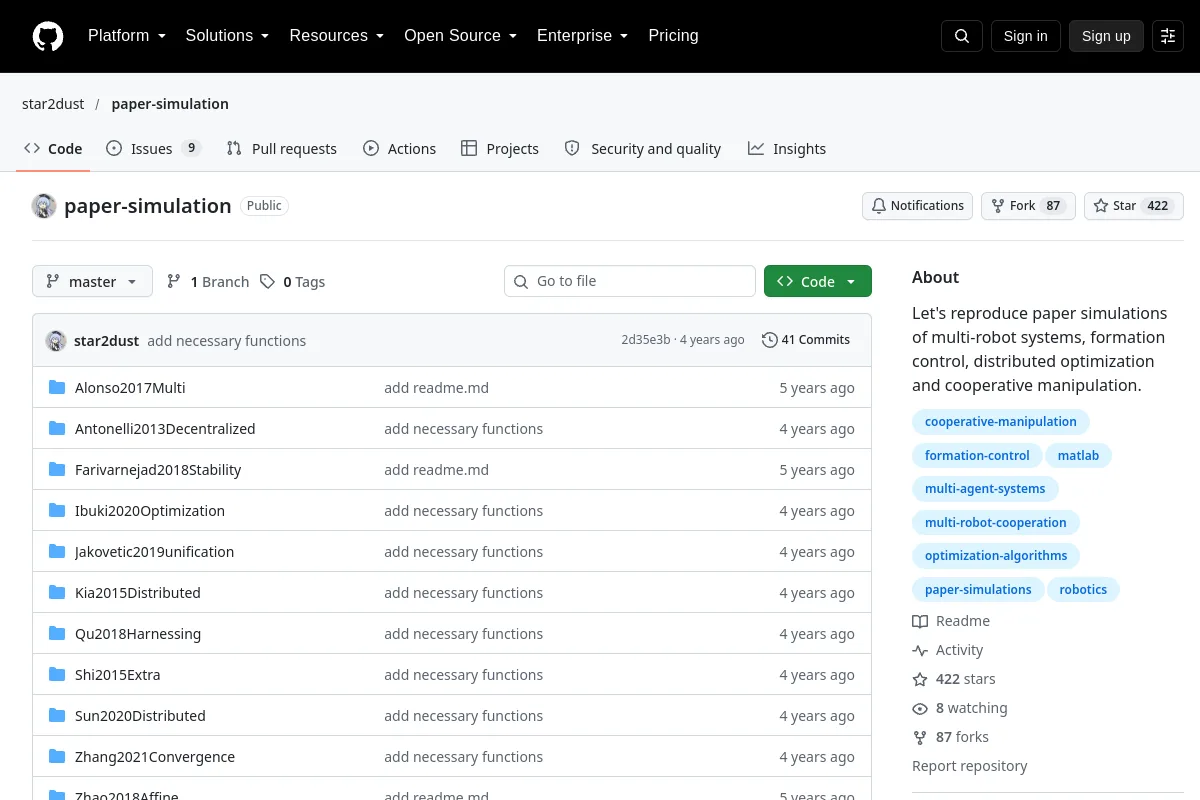Screen dimensions: 1200x800
Task: Click the Alonso2017Multi folder icon
Action: tap(57, 388)
